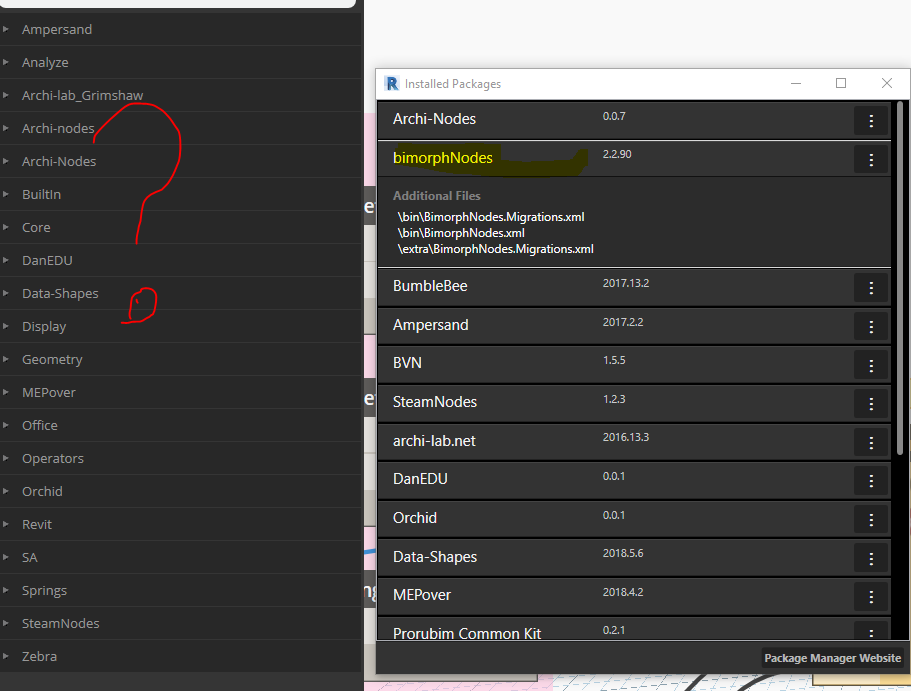The width and height of the screenshot is (911, 691).
Task: Open options menu for BumbleBee package
Action: point(870,288)
